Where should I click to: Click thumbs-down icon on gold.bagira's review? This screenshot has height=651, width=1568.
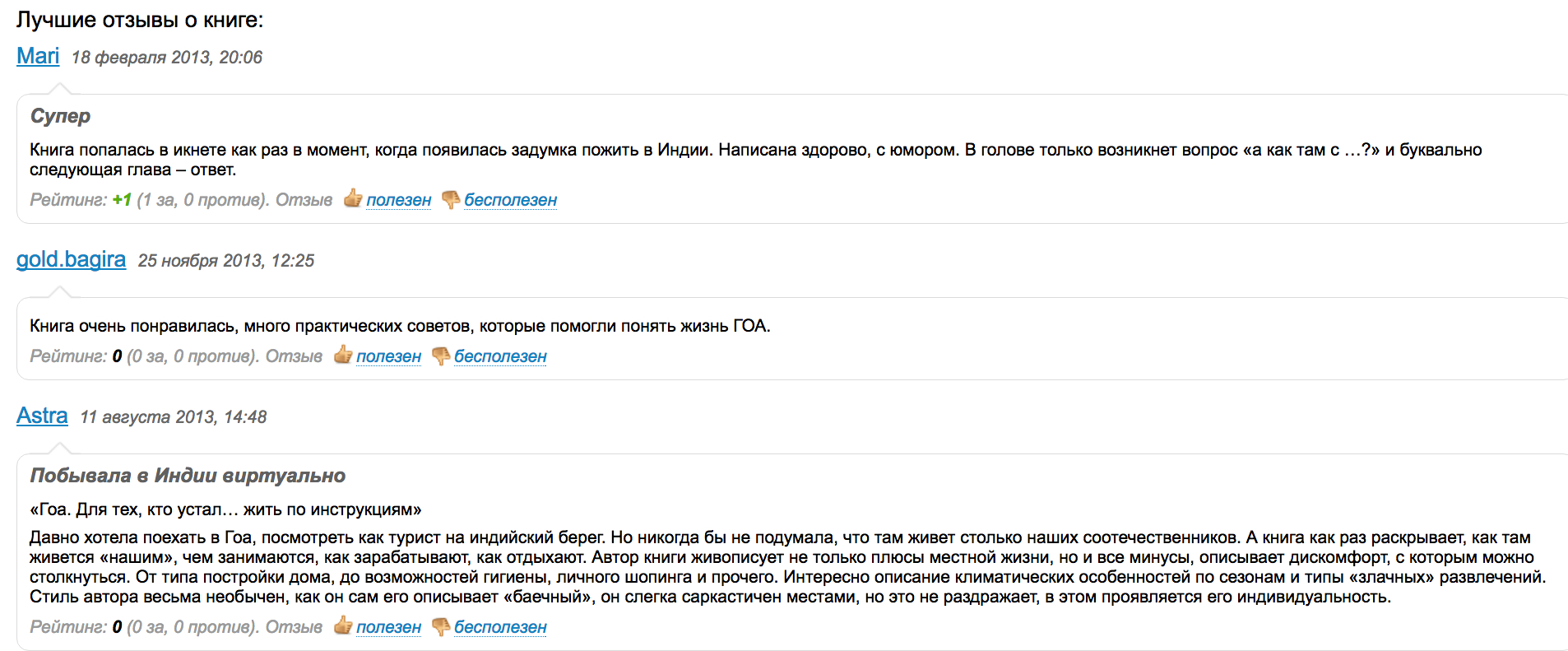tap(440, 356)
